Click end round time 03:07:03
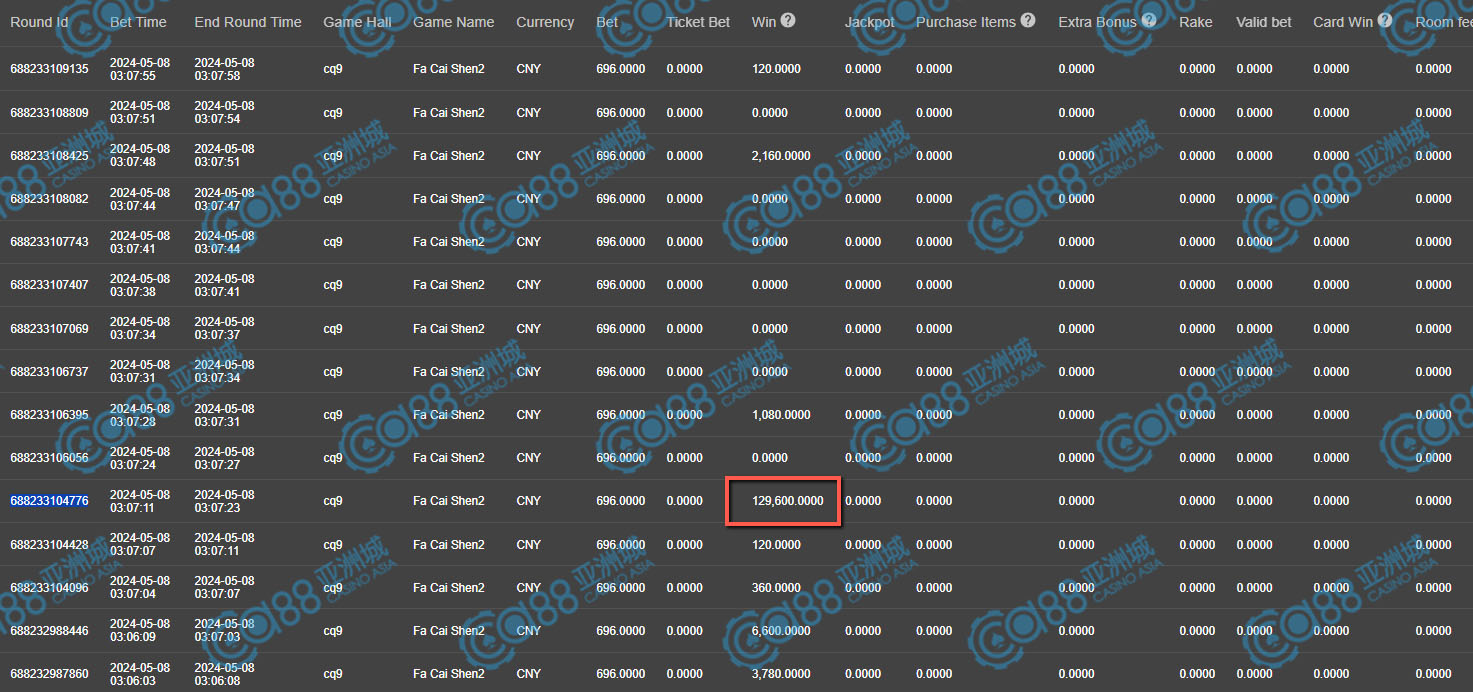Image resolution: width=1473 pixels, height=692 pixels. 224,631
